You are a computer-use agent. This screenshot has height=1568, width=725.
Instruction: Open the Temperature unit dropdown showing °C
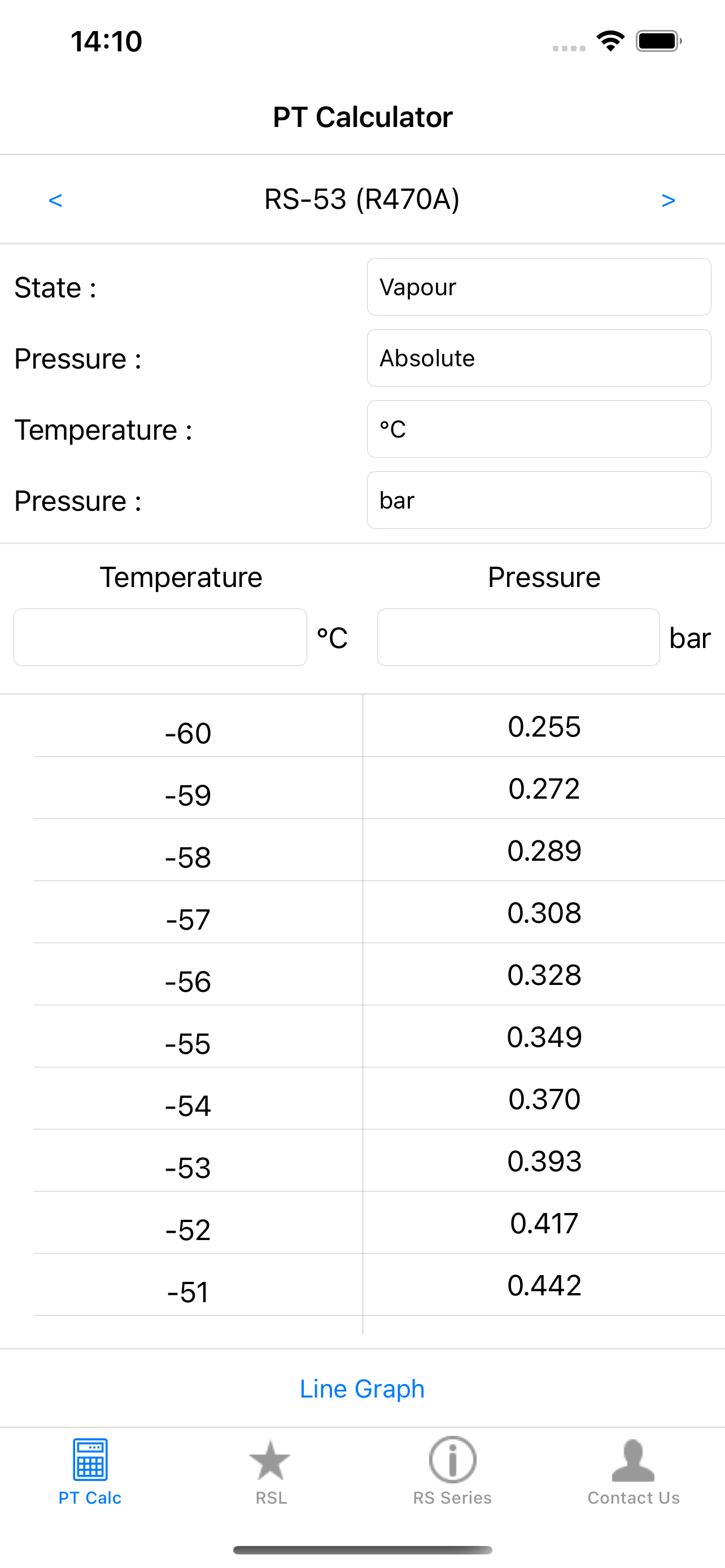tap(539, 429)
